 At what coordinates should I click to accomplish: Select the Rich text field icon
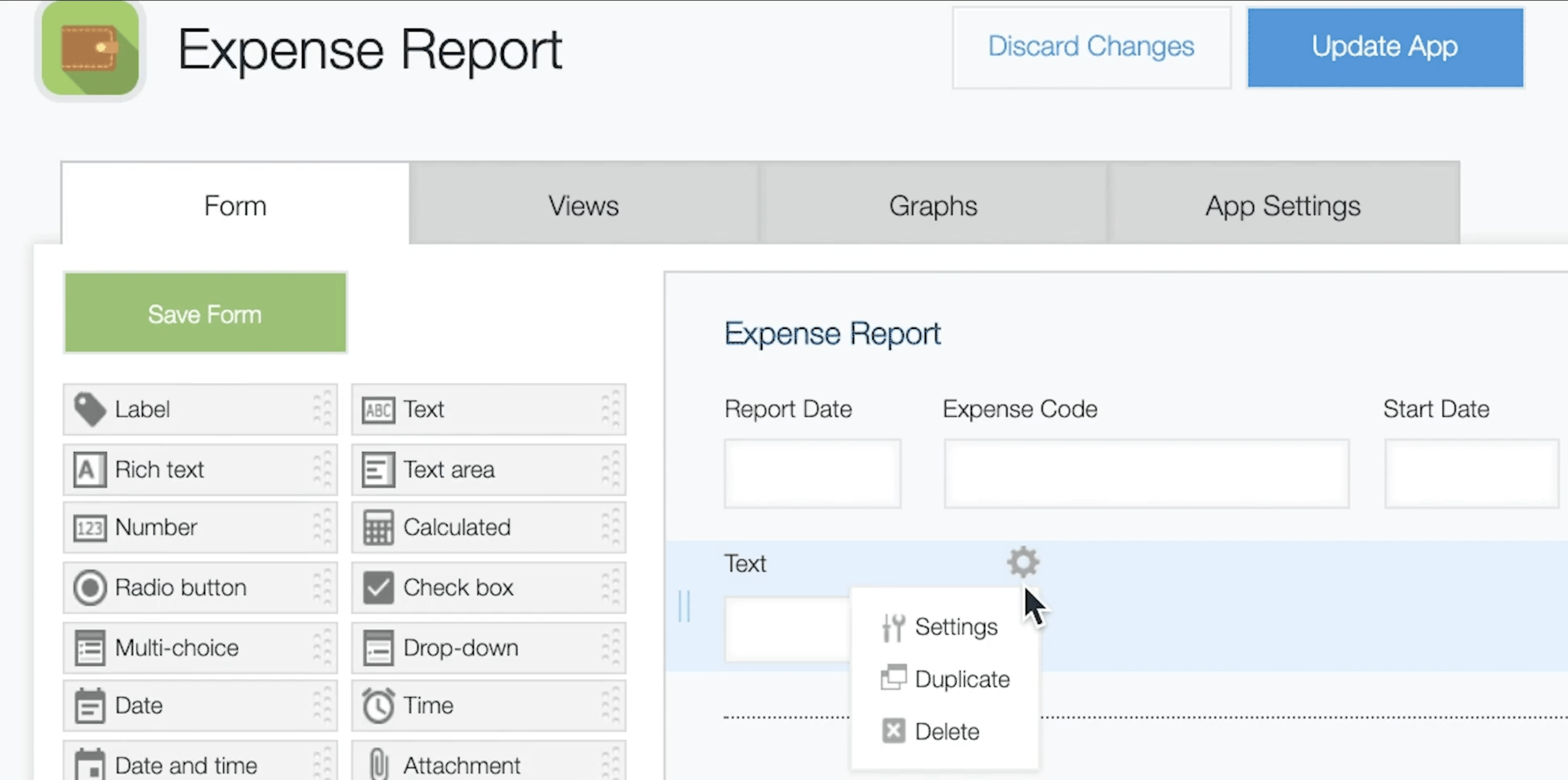coord(90,469)
